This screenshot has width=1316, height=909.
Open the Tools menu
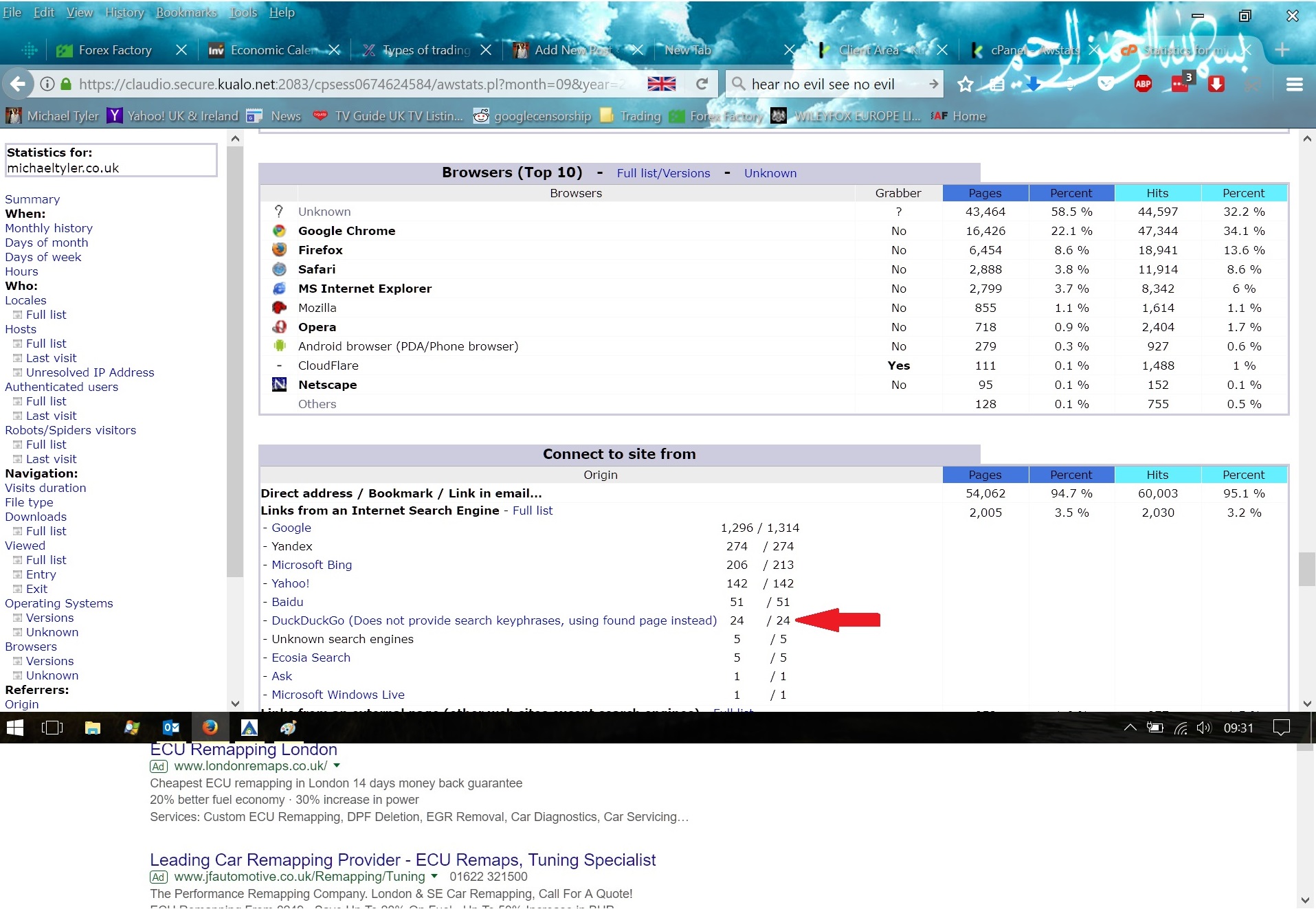click(243, 12)
